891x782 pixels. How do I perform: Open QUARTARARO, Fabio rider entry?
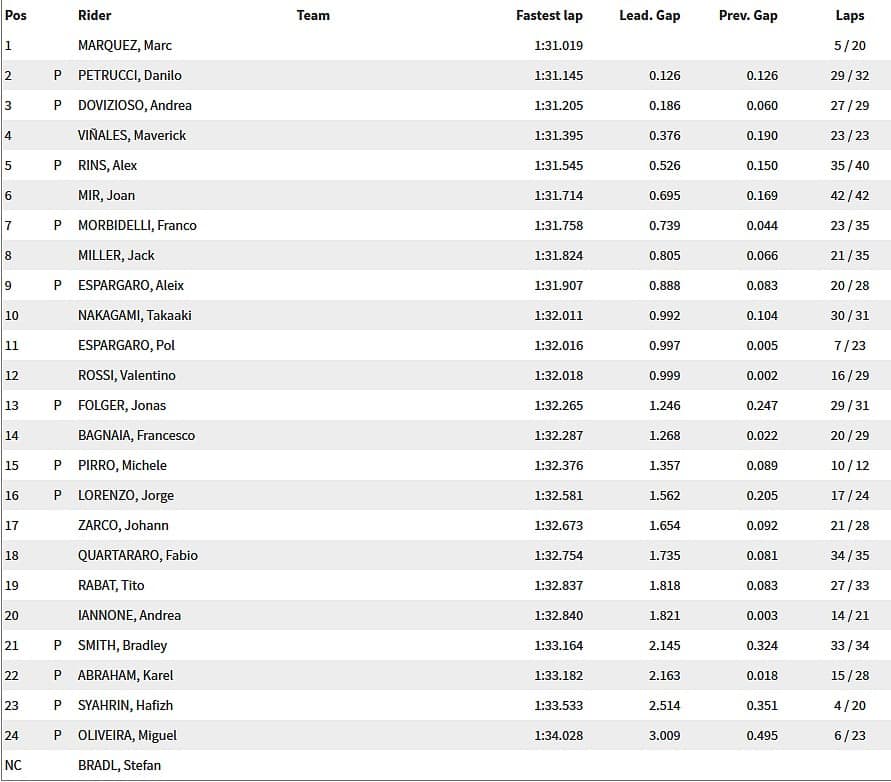[137, 555]
